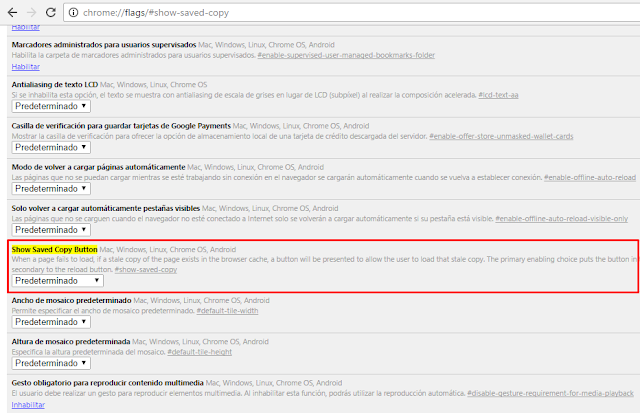This screenshot has height=413, width=640.
Task: Open the #lcd-text-aa anchor link
Action: pos(498,95)
